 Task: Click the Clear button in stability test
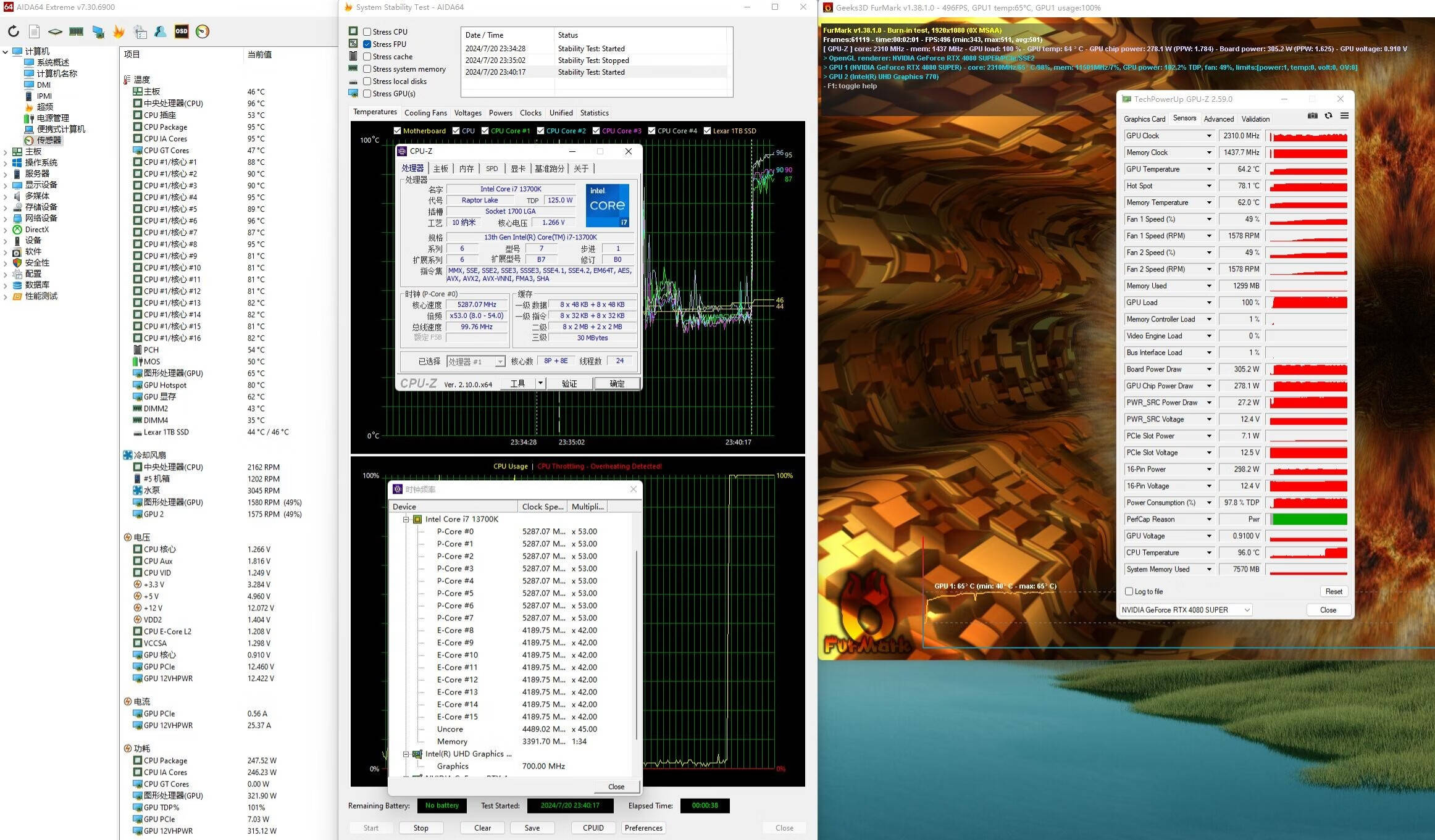coord(482,828)
